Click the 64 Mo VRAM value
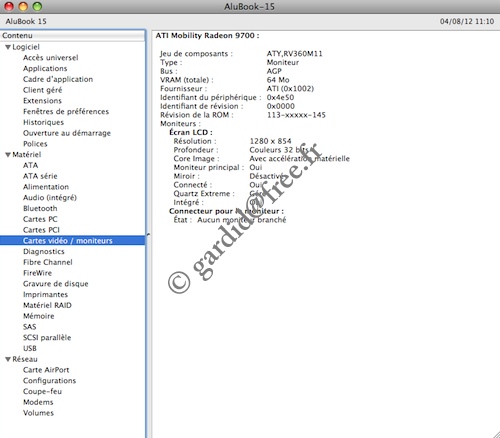This screenshot has height=438, width=500. [x=278, y=80]
